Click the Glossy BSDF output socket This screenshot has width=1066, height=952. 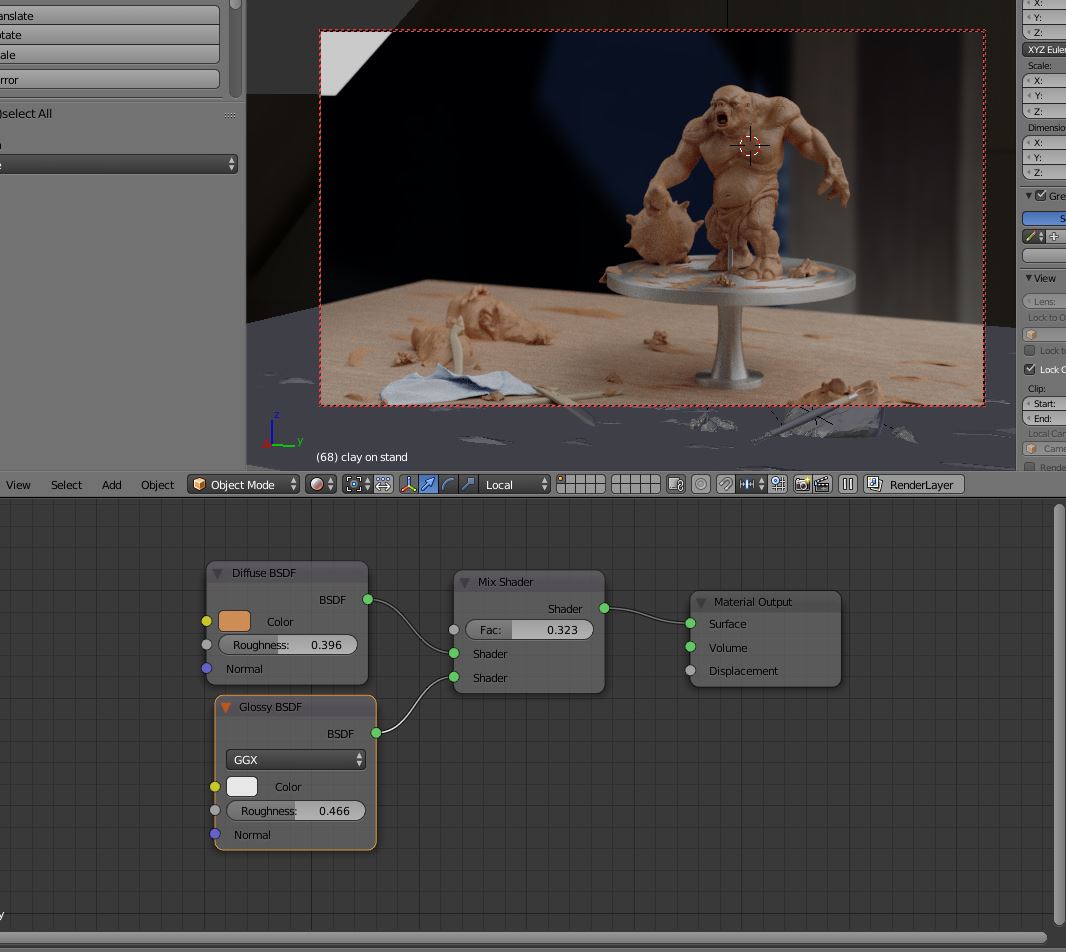click(376, 732)
